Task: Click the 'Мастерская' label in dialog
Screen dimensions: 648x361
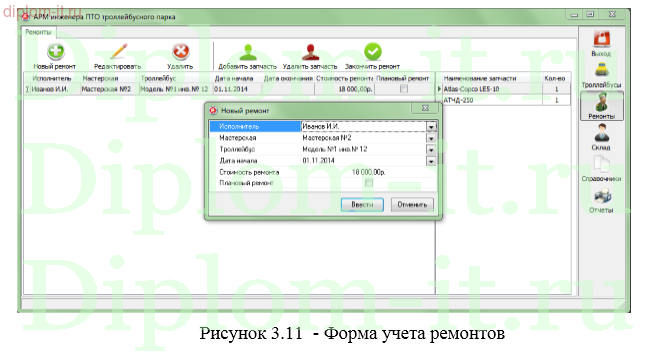Action: (x=238, y=138)
